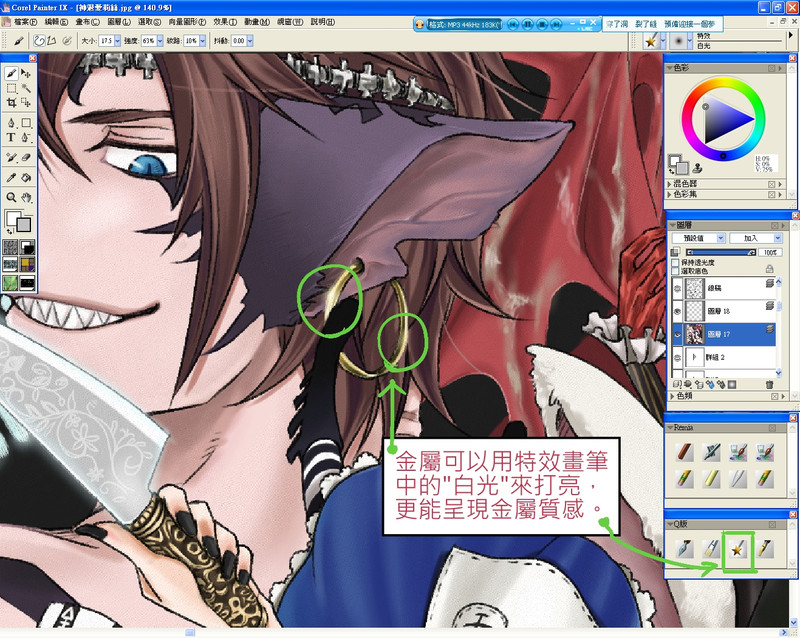Toggle visibility of 圖層 17
This screenshot has width=800, height=638.
[677, 334]
